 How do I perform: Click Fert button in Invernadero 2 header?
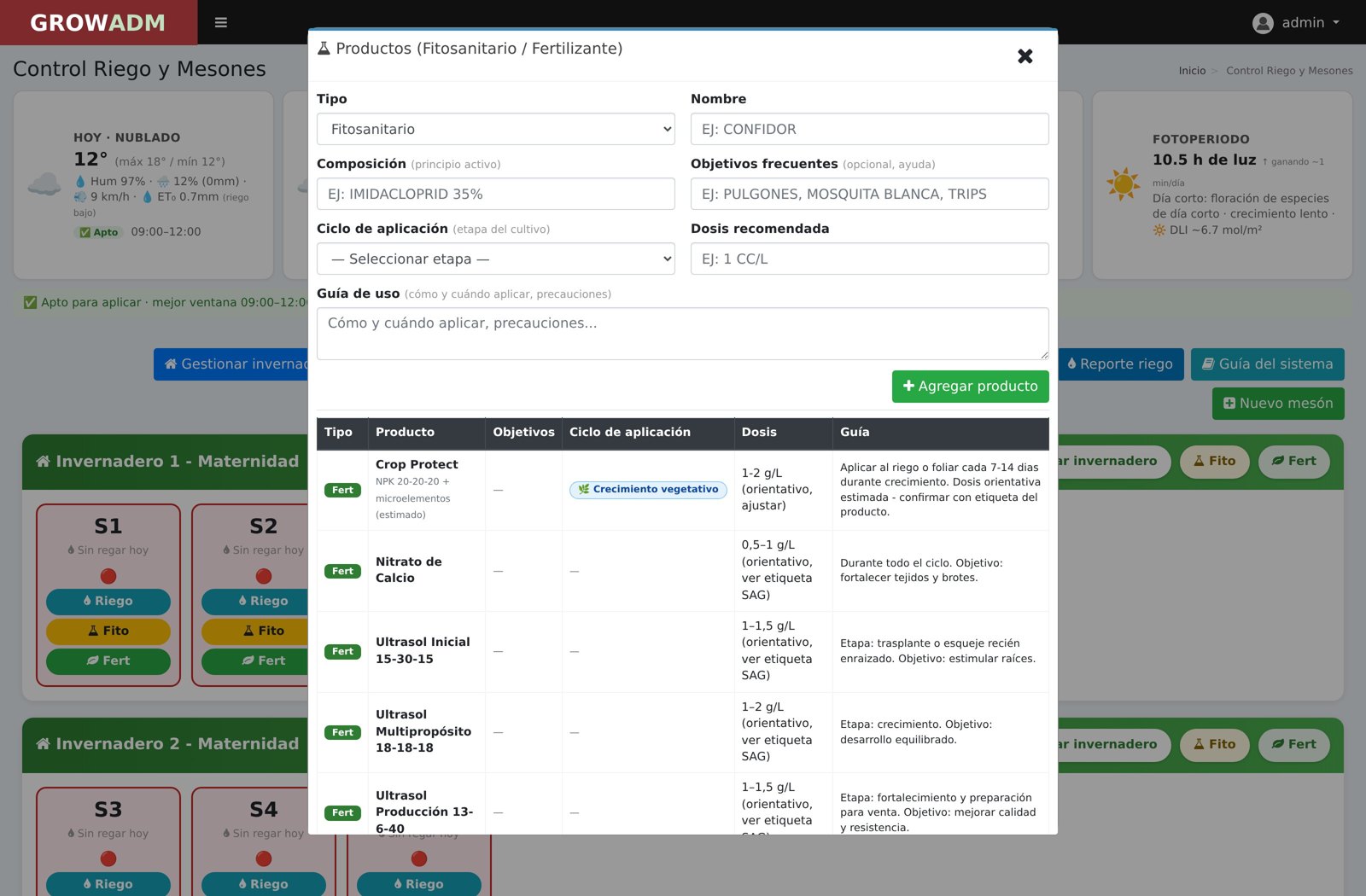pyautogui.click(x=1293, y=745)
